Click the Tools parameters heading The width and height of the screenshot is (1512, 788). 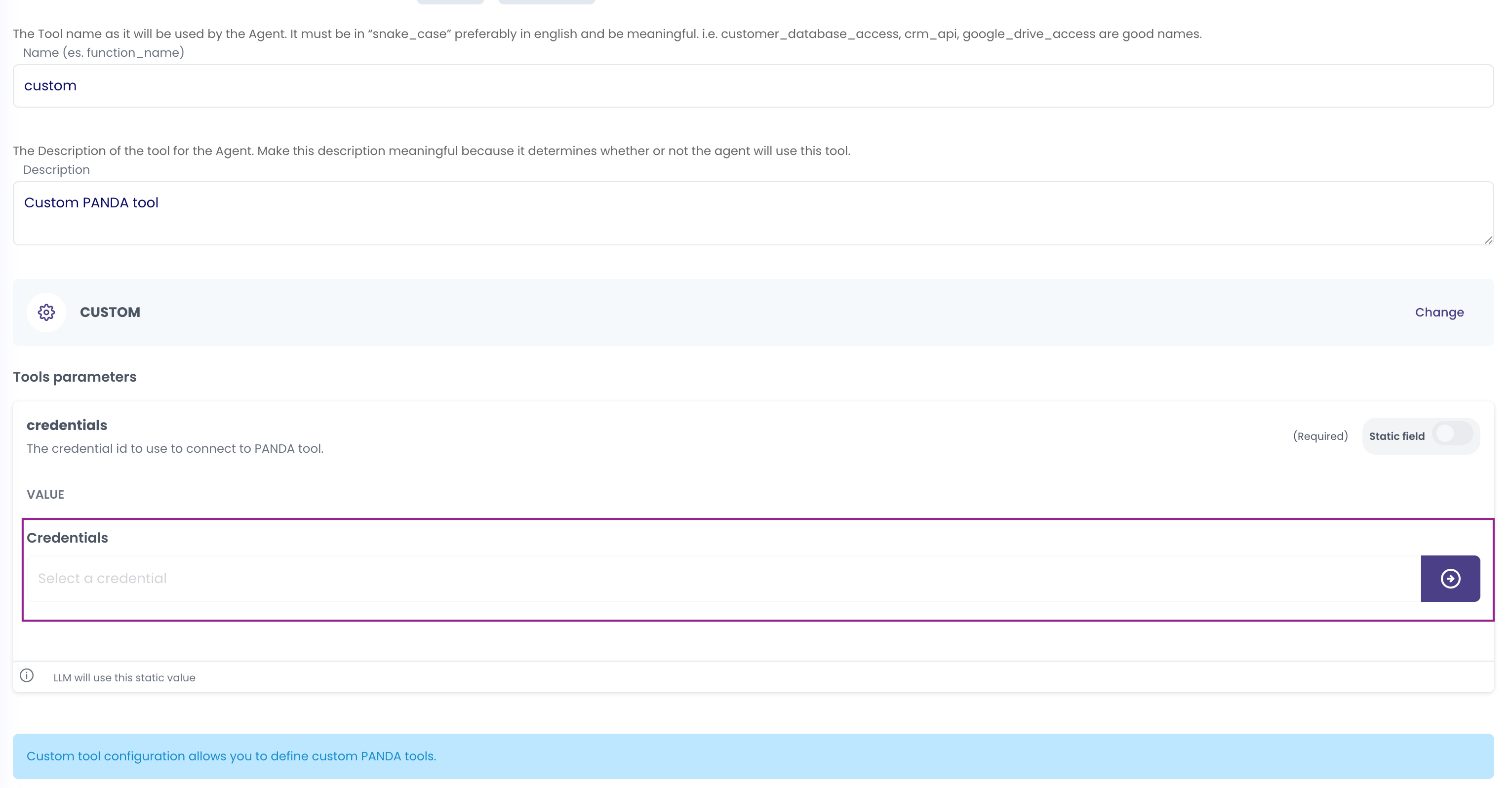point(75,377)
